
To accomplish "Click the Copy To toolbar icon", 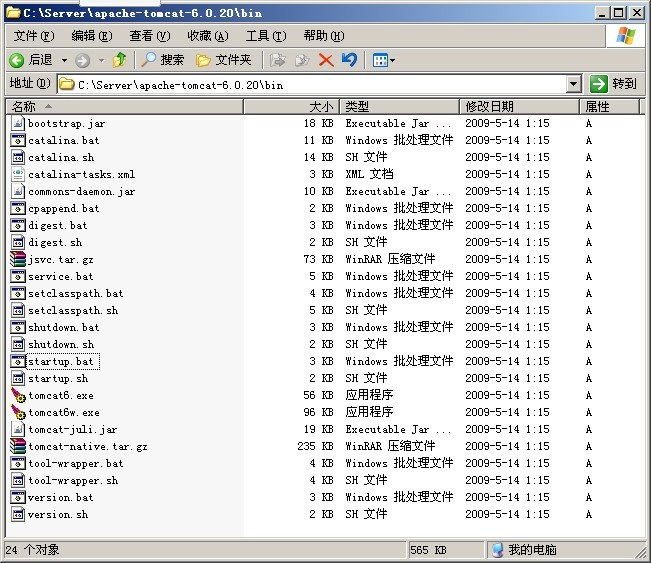I will tap(302, 60).
